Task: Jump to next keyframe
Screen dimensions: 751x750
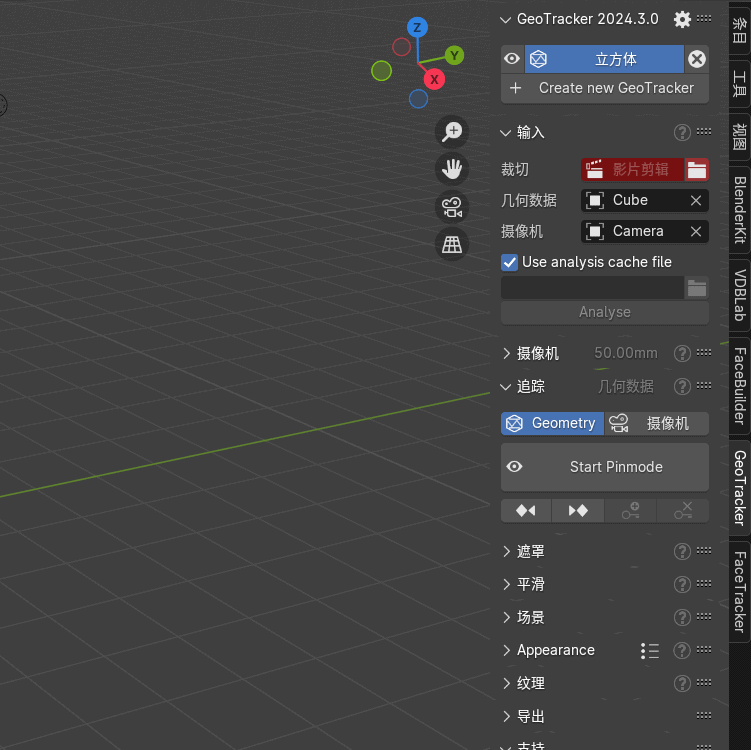Action: tap(578, 511)
